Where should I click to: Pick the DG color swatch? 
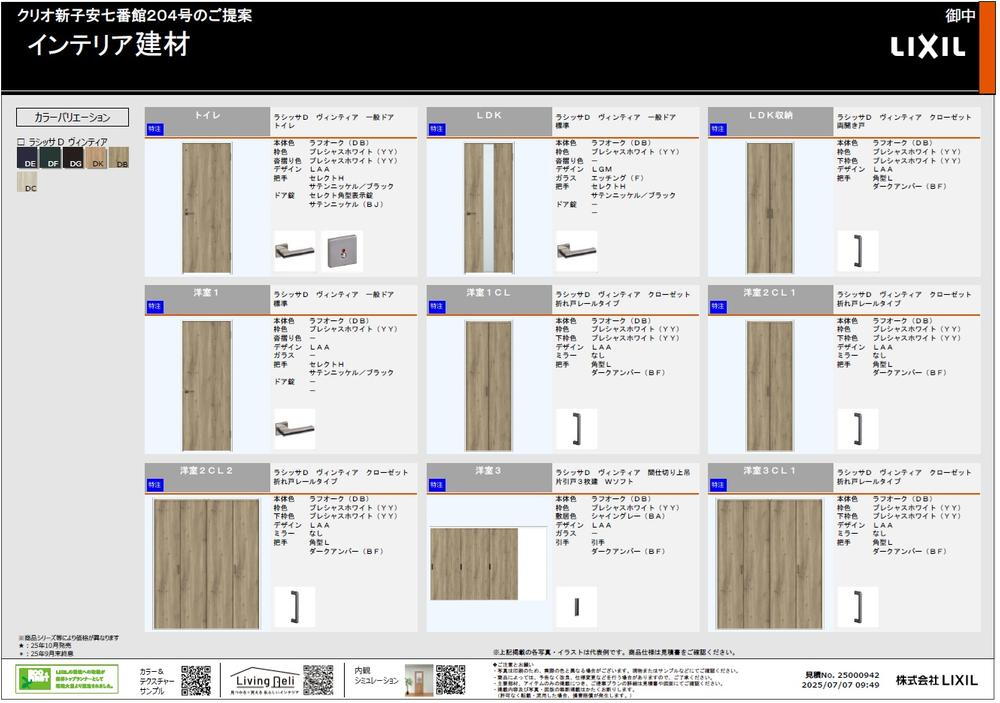tap(73, 158)
